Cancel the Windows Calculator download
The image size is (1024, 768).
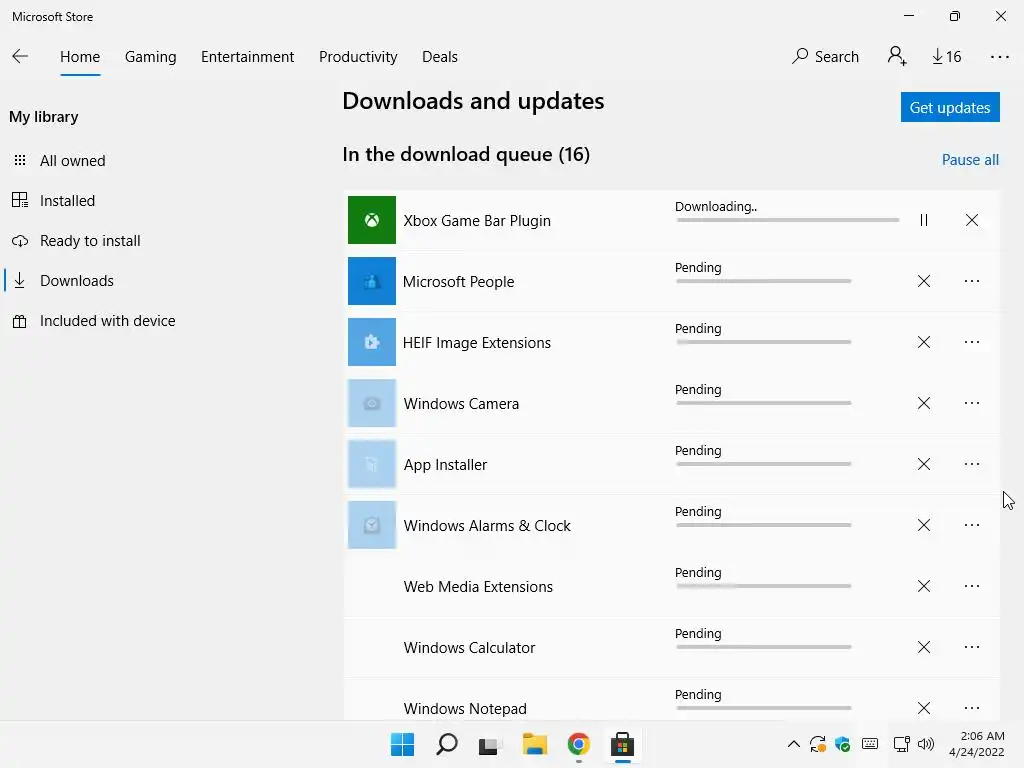(923, 647)
